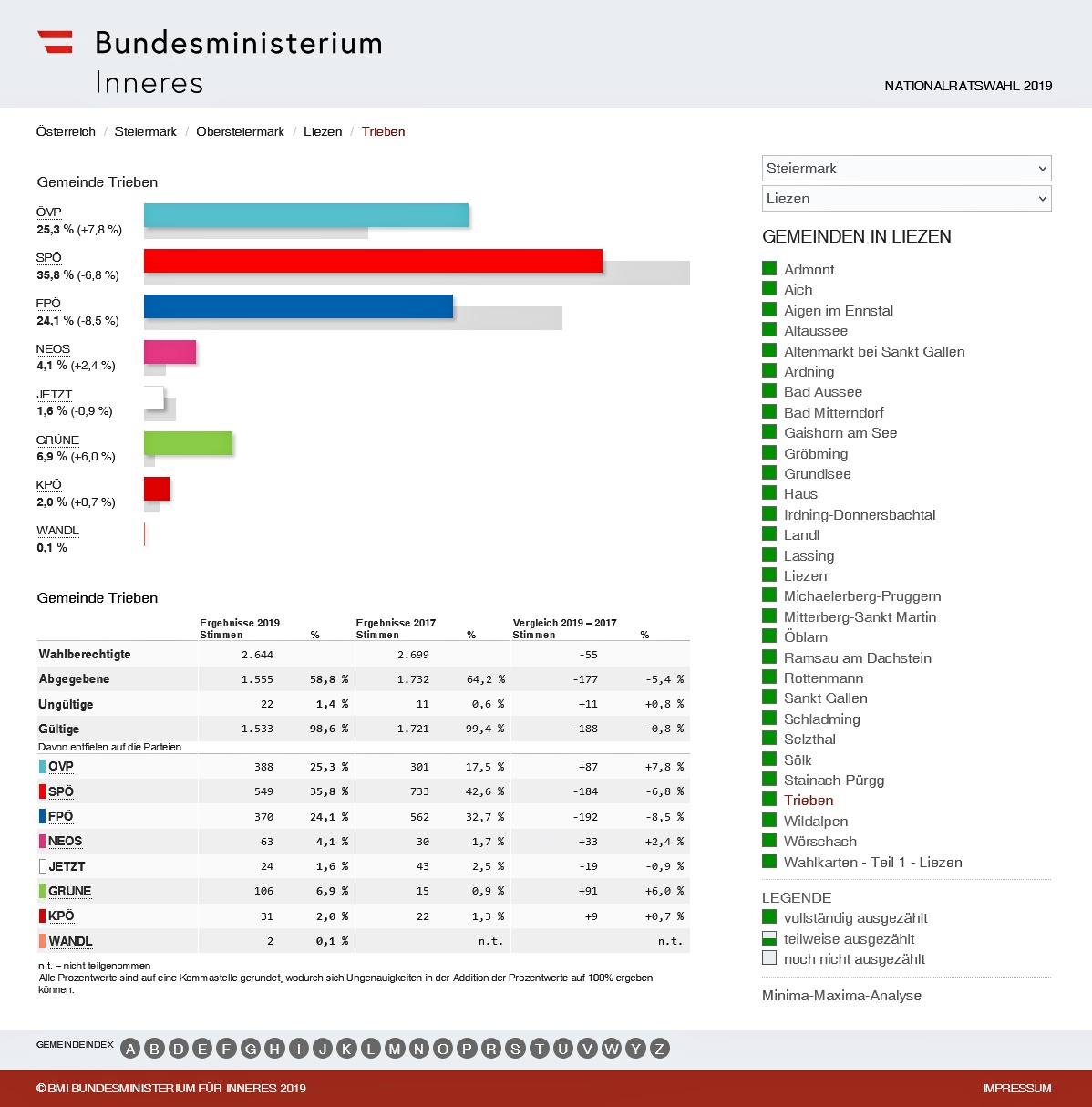
Task: Visit the Impressum page in the footer
Action: [1016, 1088]
